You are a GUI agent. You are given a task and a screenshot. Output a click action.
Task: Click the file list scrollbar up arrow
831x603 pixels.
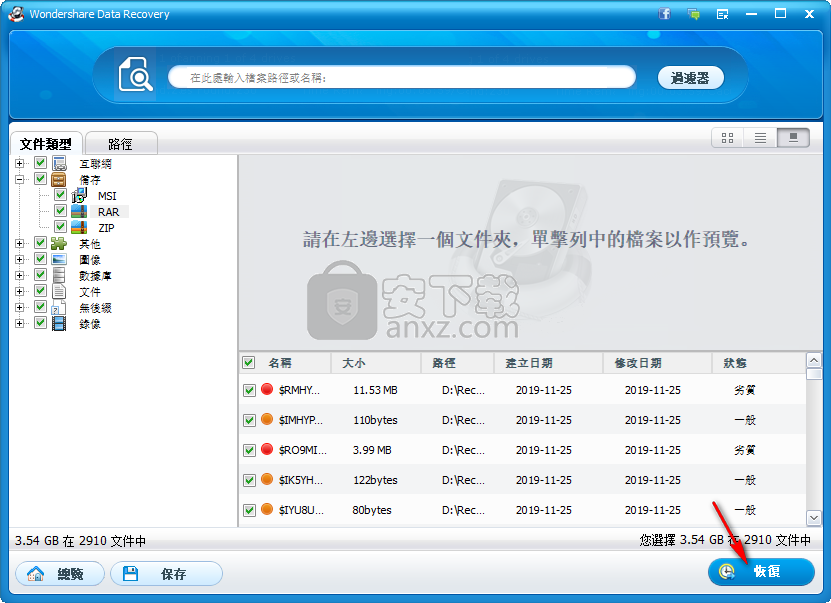coord(814,360)
